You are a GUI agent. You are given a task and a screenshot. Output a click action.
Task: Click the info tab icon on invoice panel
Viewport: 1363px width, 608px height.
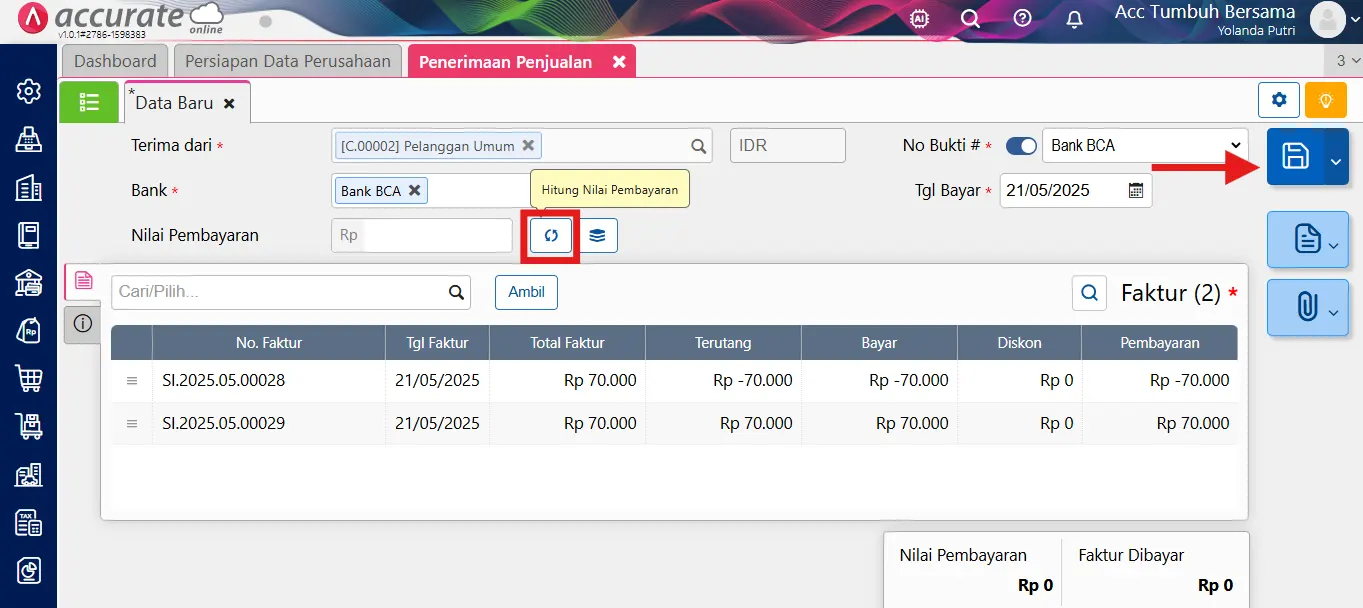pos(82,324)
